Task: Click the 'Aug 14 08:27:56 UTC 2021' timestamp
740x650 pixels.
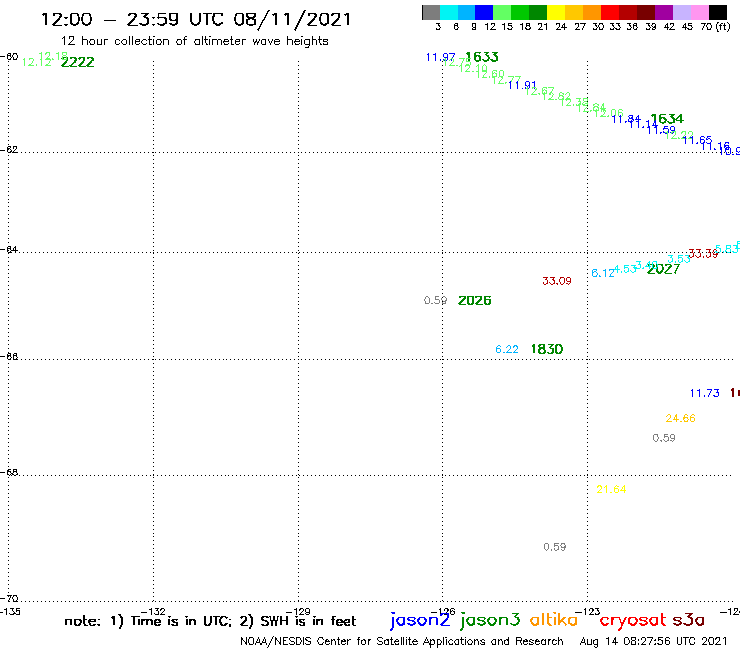Action: [x=653, y=642]
